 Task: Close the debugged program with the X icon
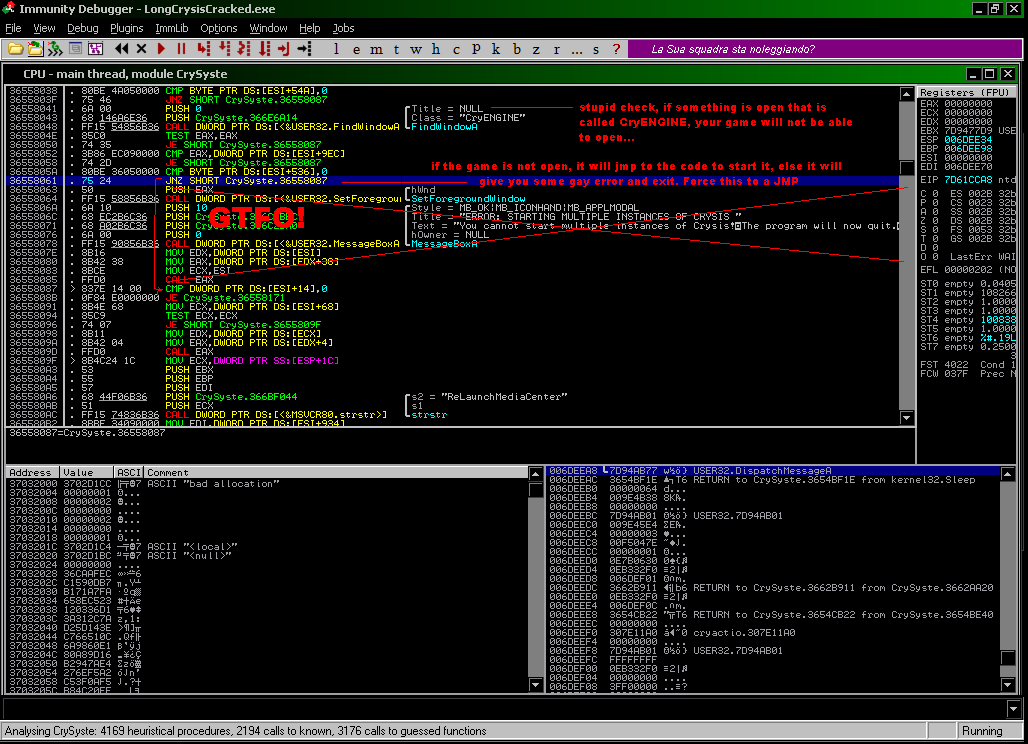coord(141,49)
